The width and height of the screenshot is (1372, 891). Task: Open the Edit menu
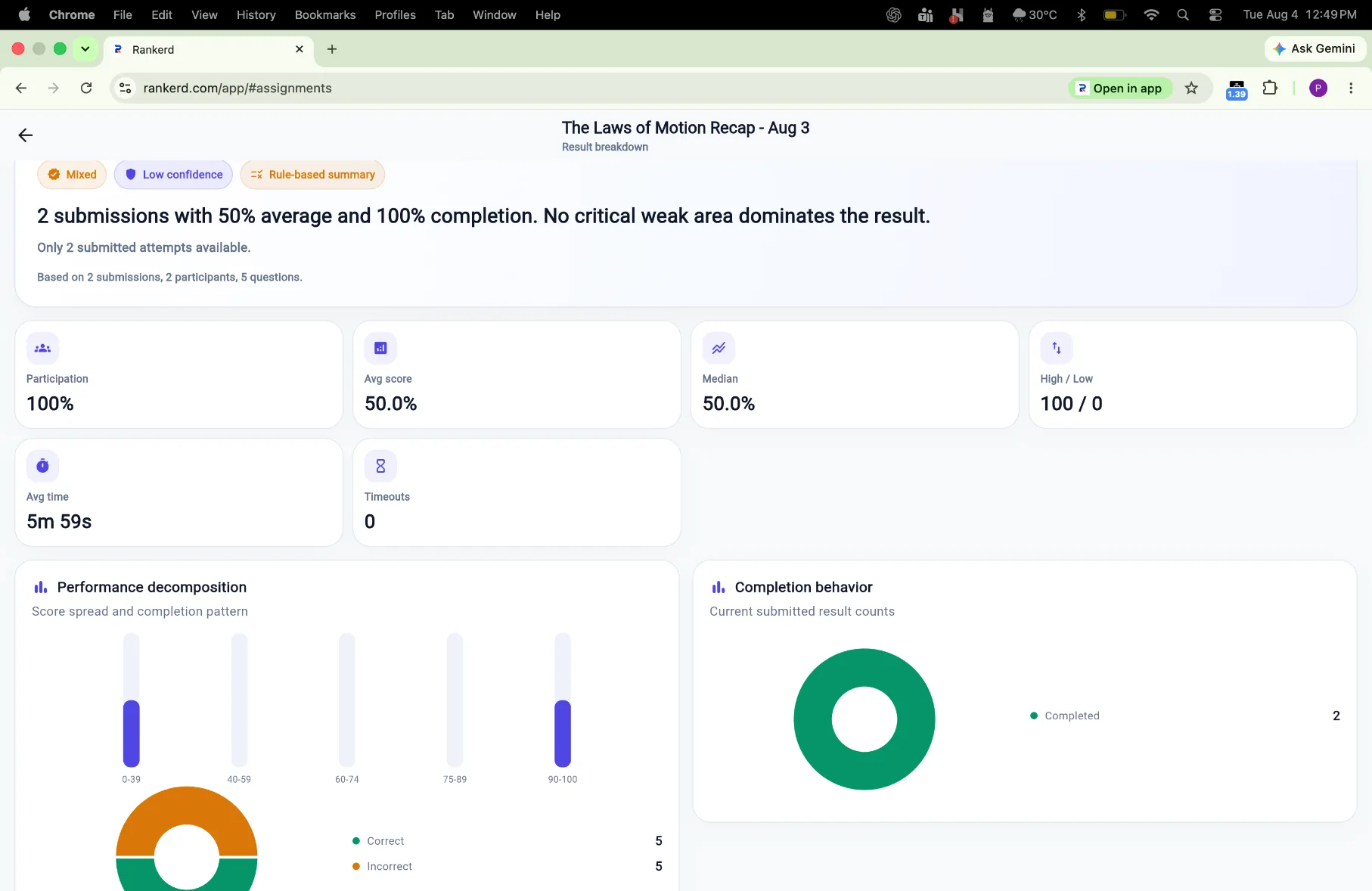162,14
